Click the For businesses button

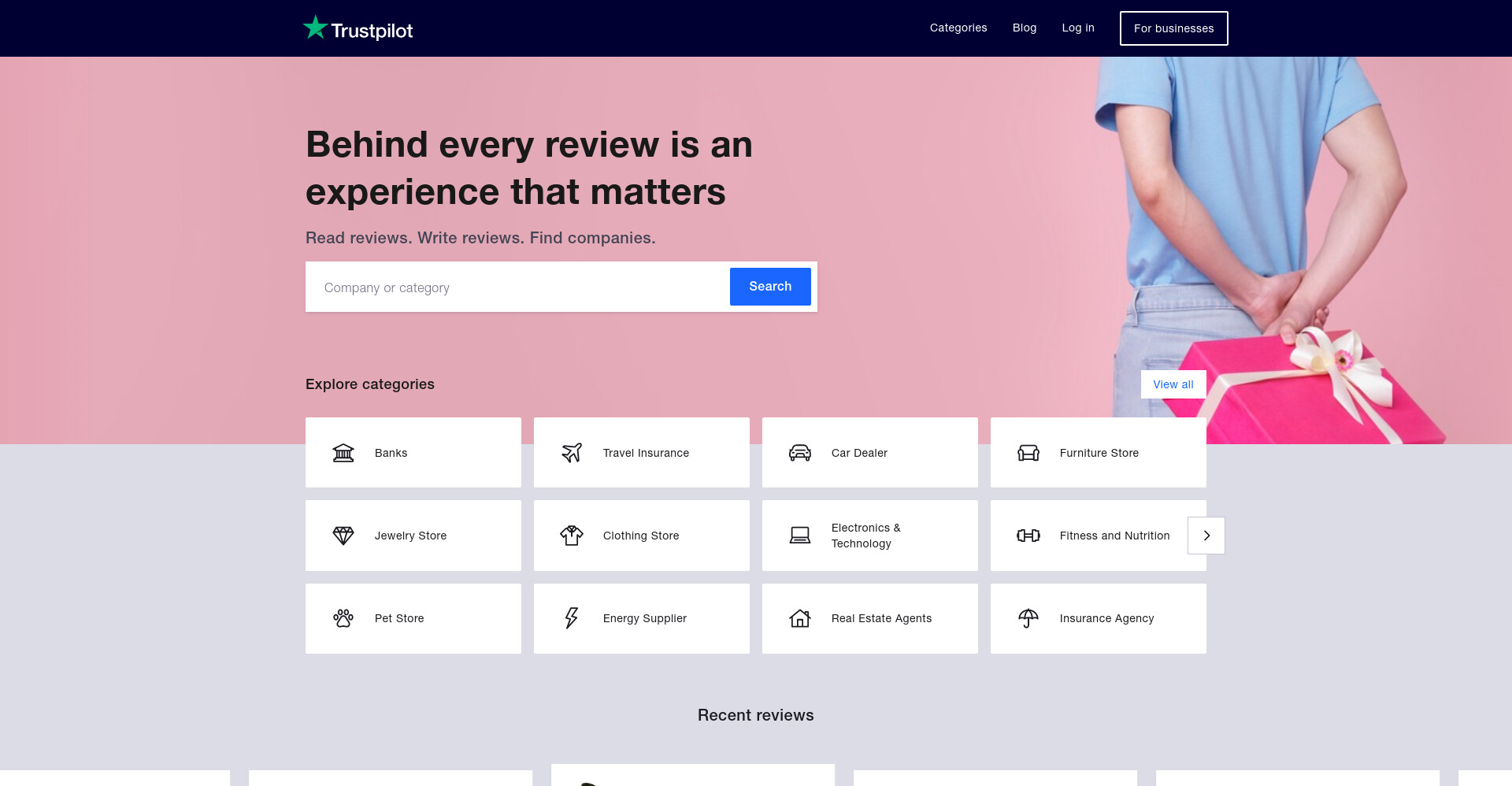(1174, 28)
